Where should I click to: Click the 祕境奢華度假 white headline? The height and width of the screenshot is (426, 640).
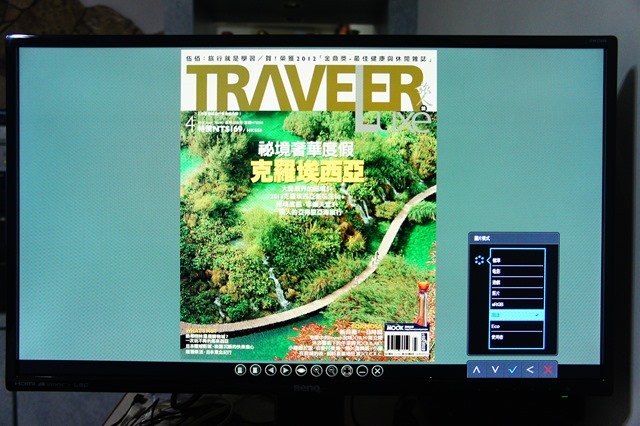(x=306, y=149)
